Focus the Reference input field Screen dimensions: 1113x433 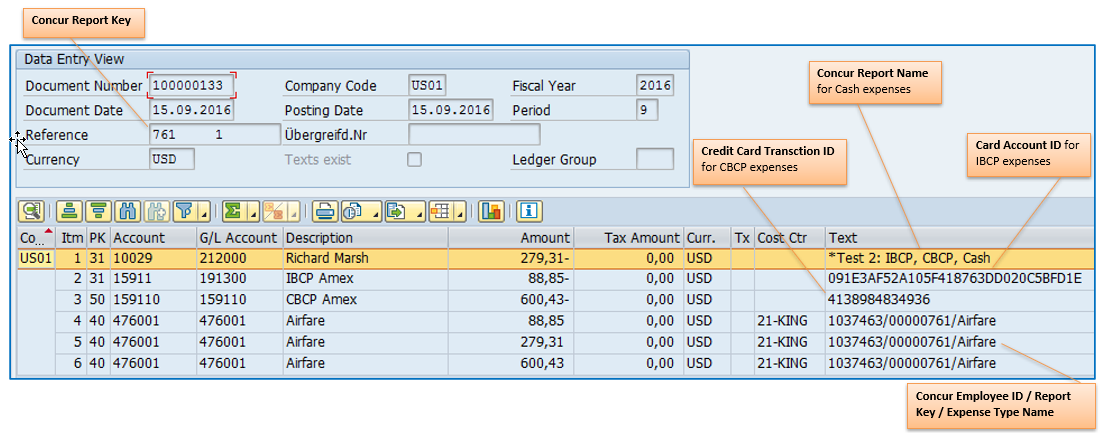pos(214,134)
